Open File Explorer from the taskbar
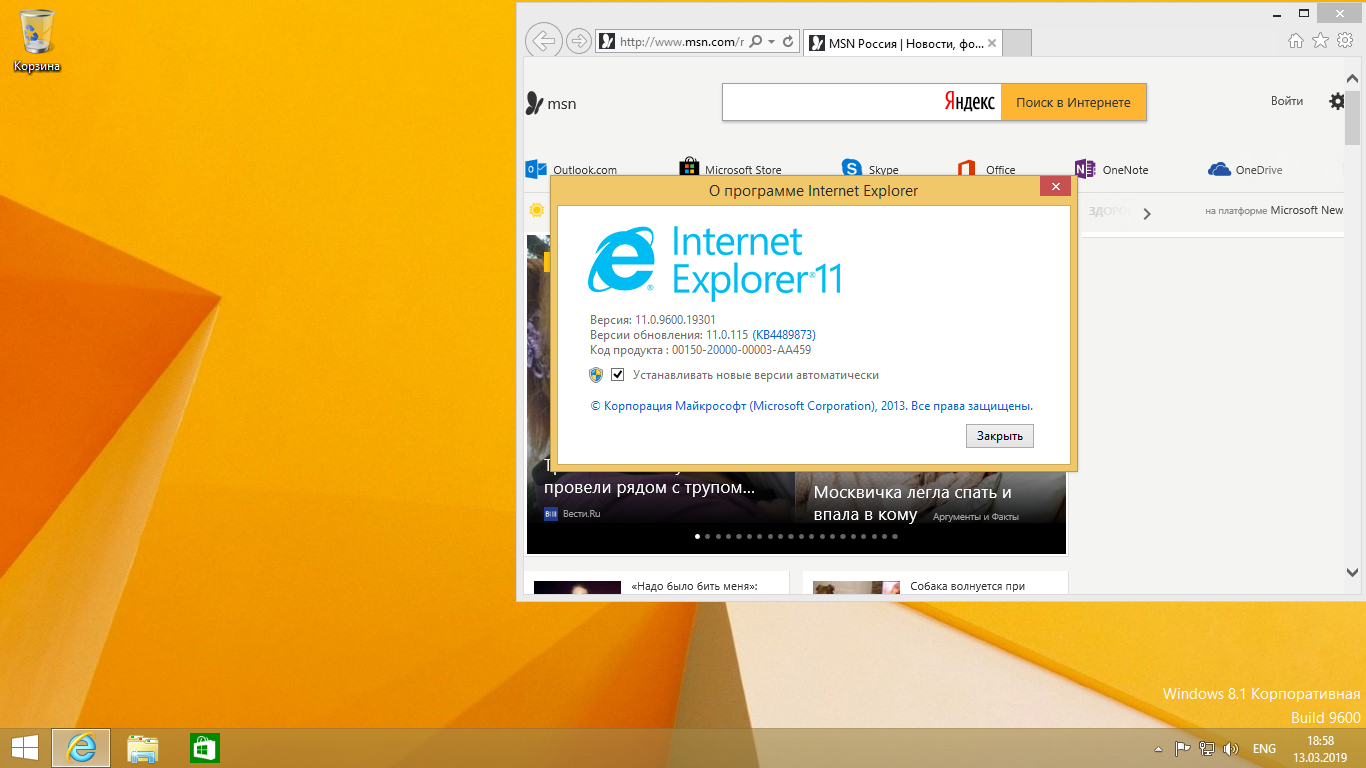 coord(143,748)
